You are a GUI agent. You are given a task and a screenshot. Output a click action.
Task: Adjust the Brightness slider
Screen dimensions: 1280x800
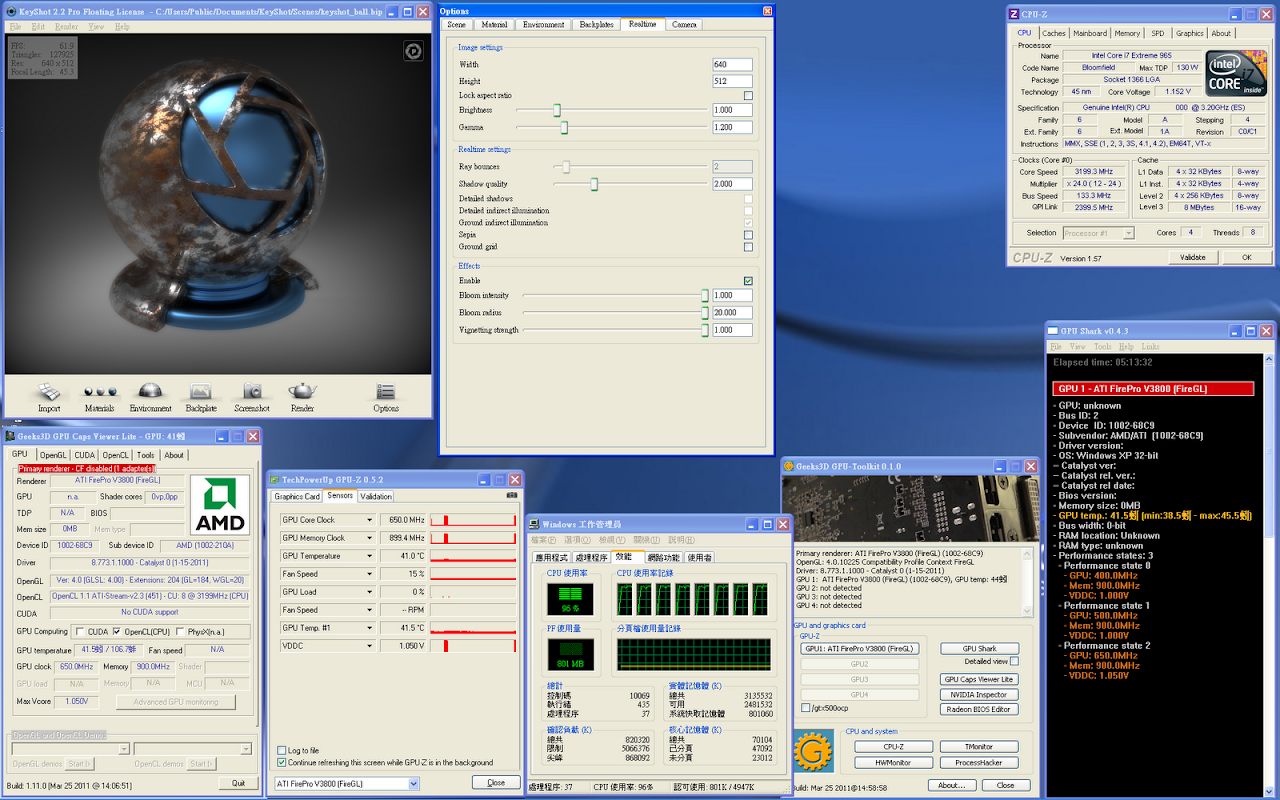click(557, 110)
